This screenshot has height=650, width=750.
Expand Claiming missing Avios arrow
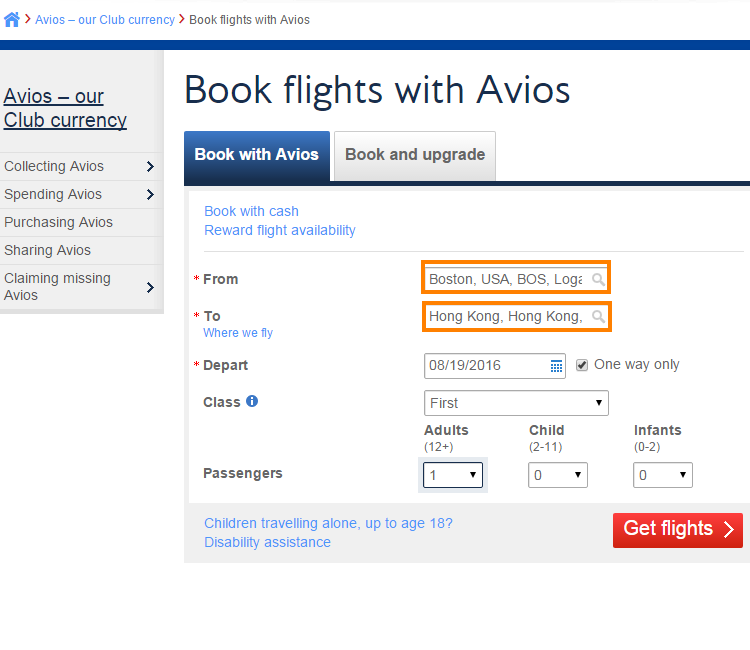[150, 287]
